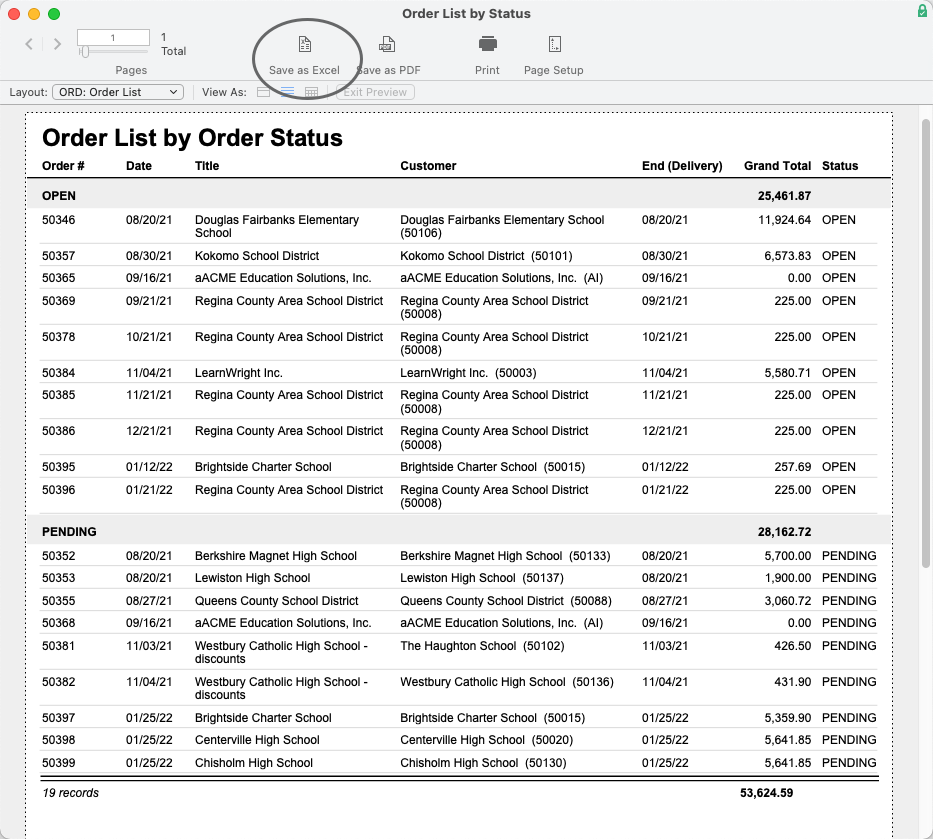Click the vertical scrollbar
The height and width of the screenshot is (839, 933).
[x=925, y=343]
